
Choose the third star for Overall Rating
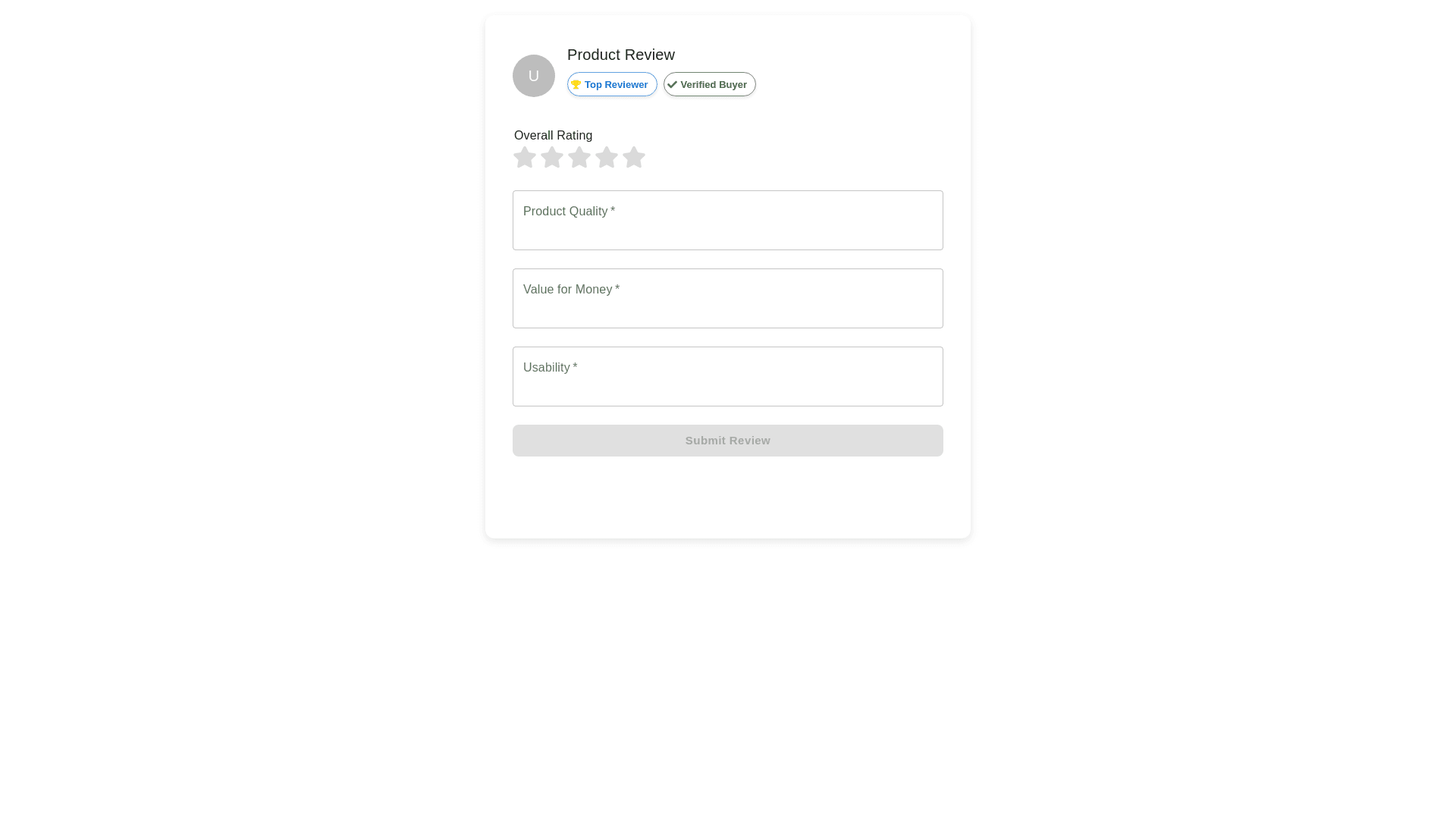pos(579,158)
